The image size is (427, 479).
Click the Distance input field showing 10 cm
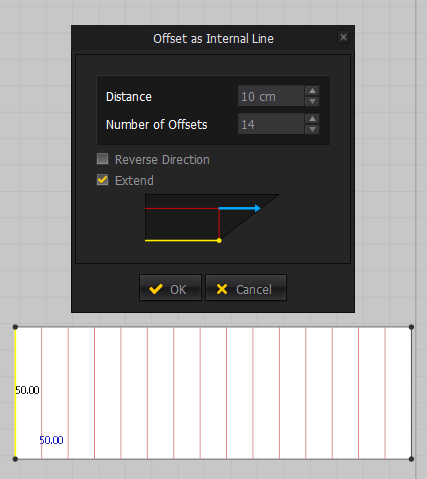[x=271, y=96]
